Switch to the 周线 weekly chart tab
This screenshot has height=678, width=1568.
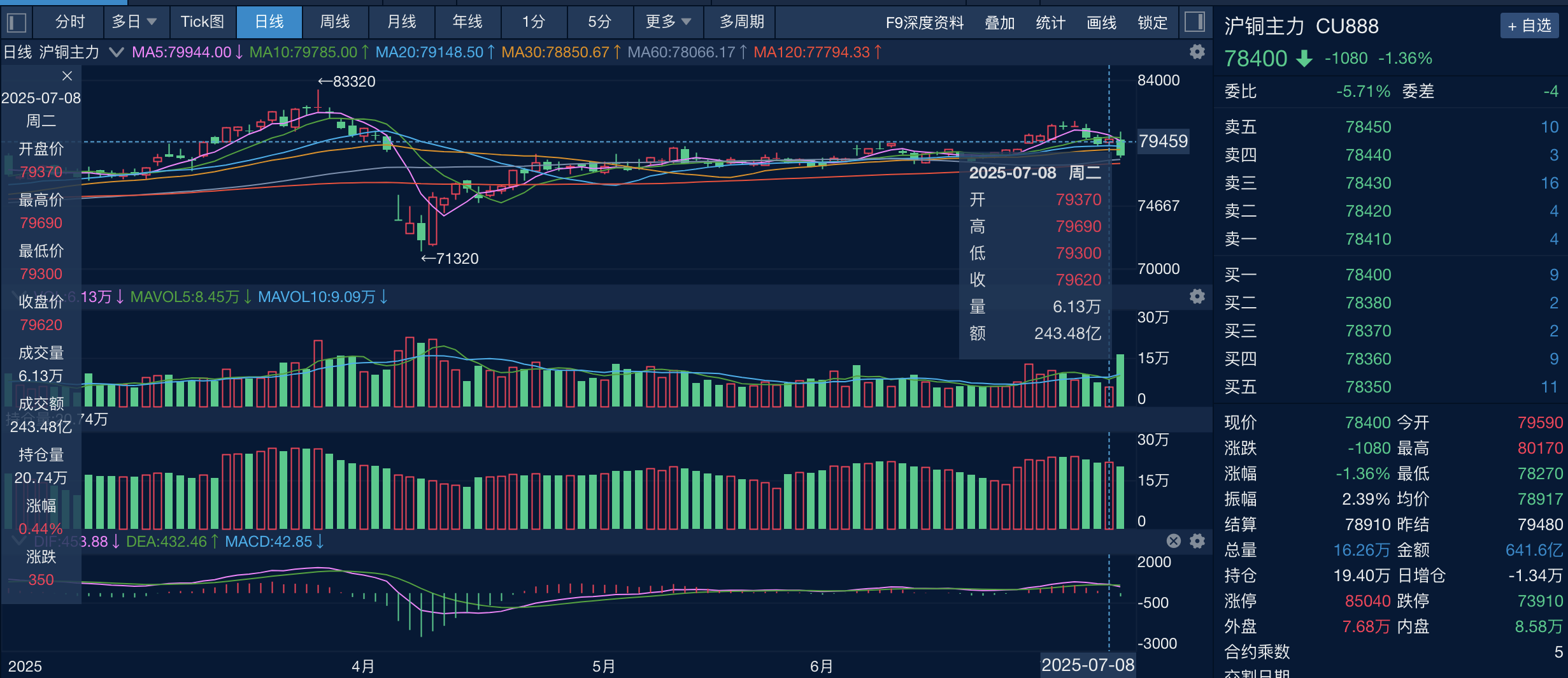tap(336, 22)
